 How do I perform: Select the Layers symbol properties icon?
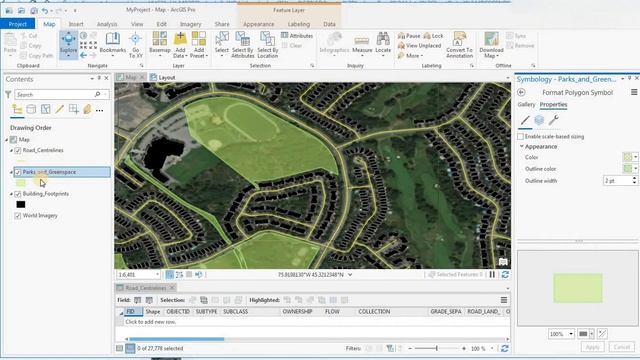point(539,120)
